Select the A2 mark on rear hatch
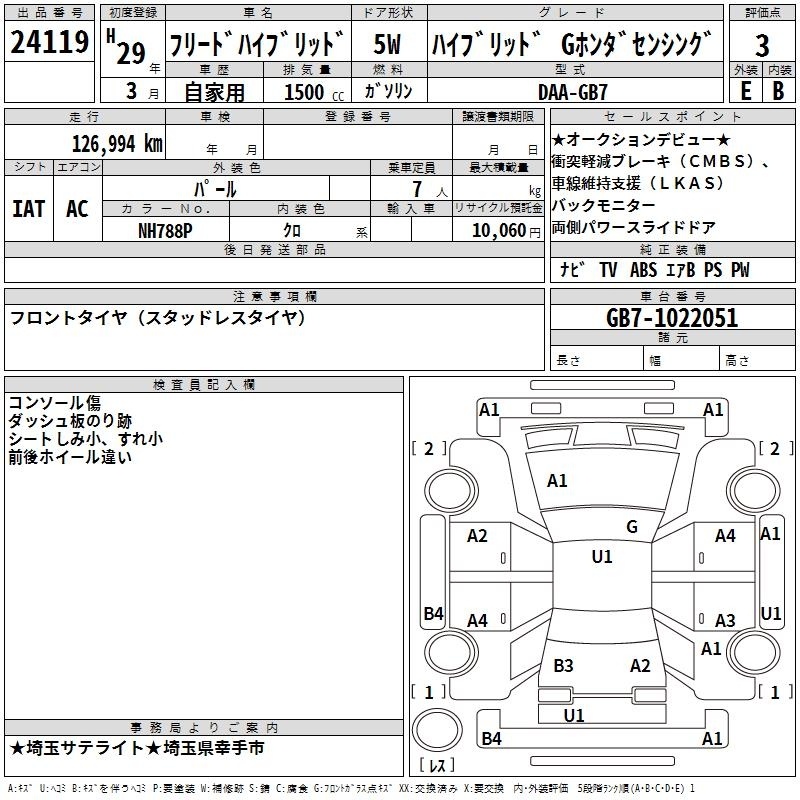 click(640, 666)
